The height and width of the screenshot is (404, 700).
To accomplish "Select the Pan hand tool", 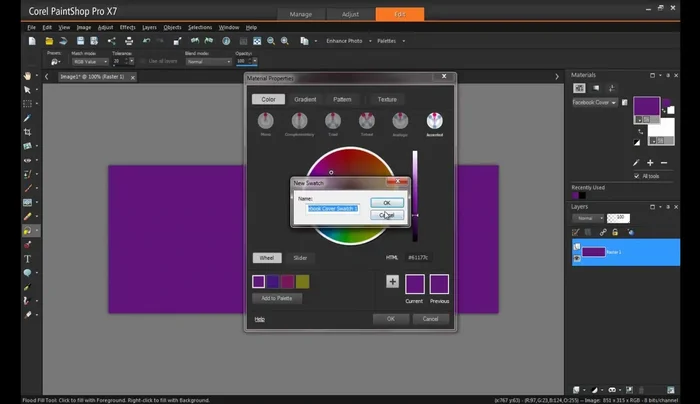I will point(28,76).
